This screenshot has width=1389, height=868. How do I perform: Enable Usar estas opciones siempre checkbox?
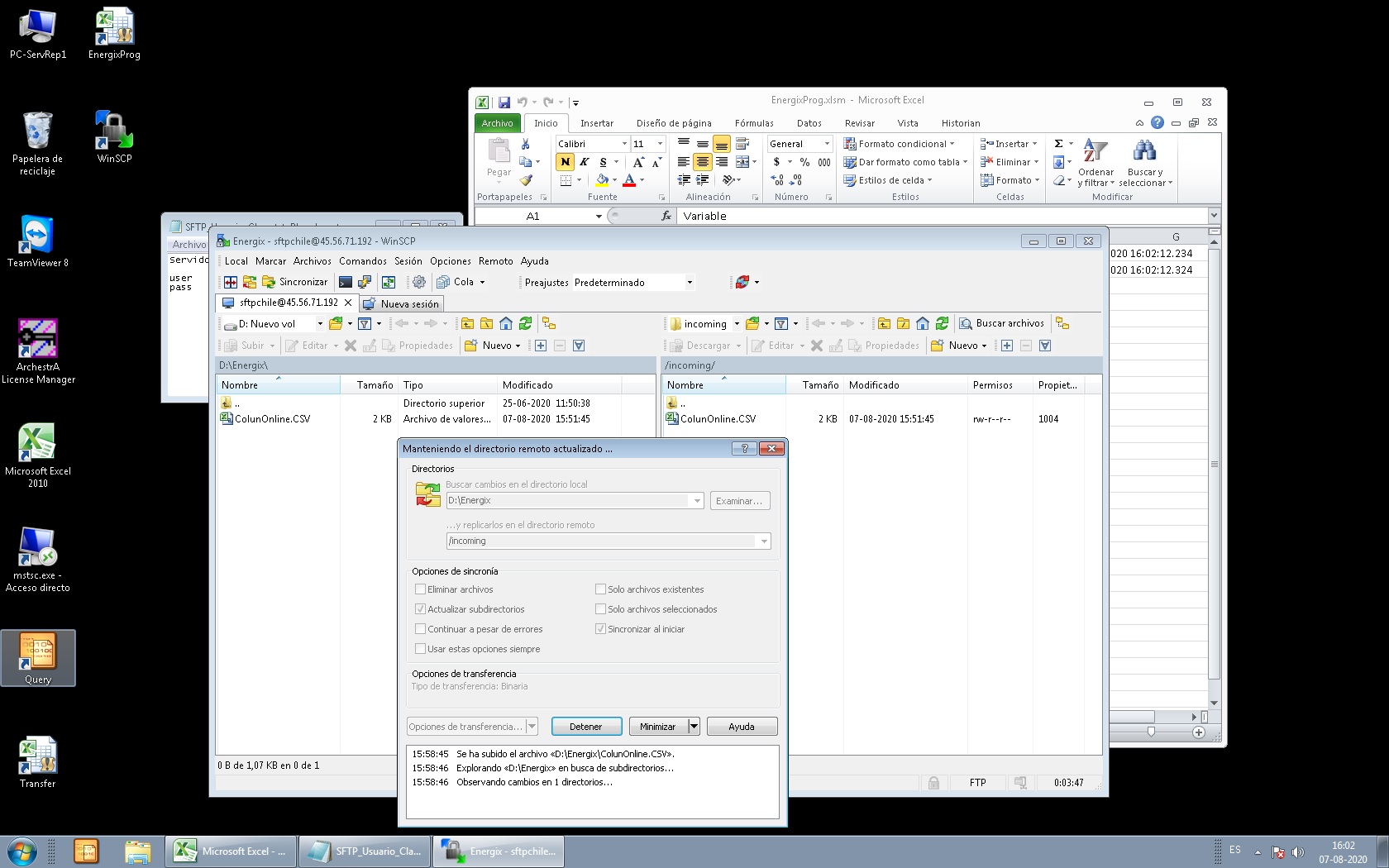coord(421,649)
